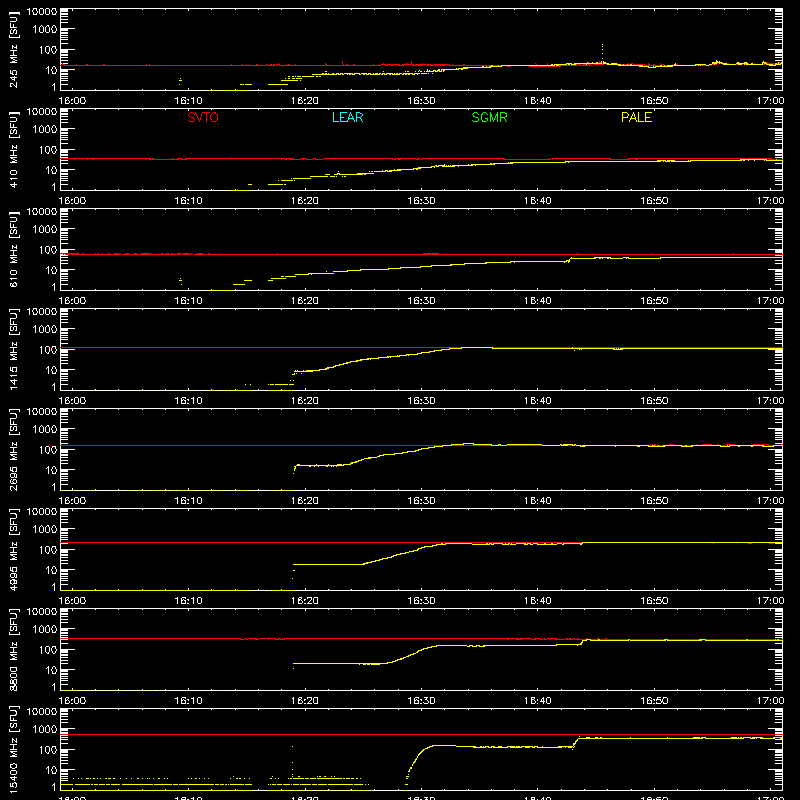Click the 17:00 tick under the 245 MHz panel
This screenshot has height=800, width=800.
point(770,101)
